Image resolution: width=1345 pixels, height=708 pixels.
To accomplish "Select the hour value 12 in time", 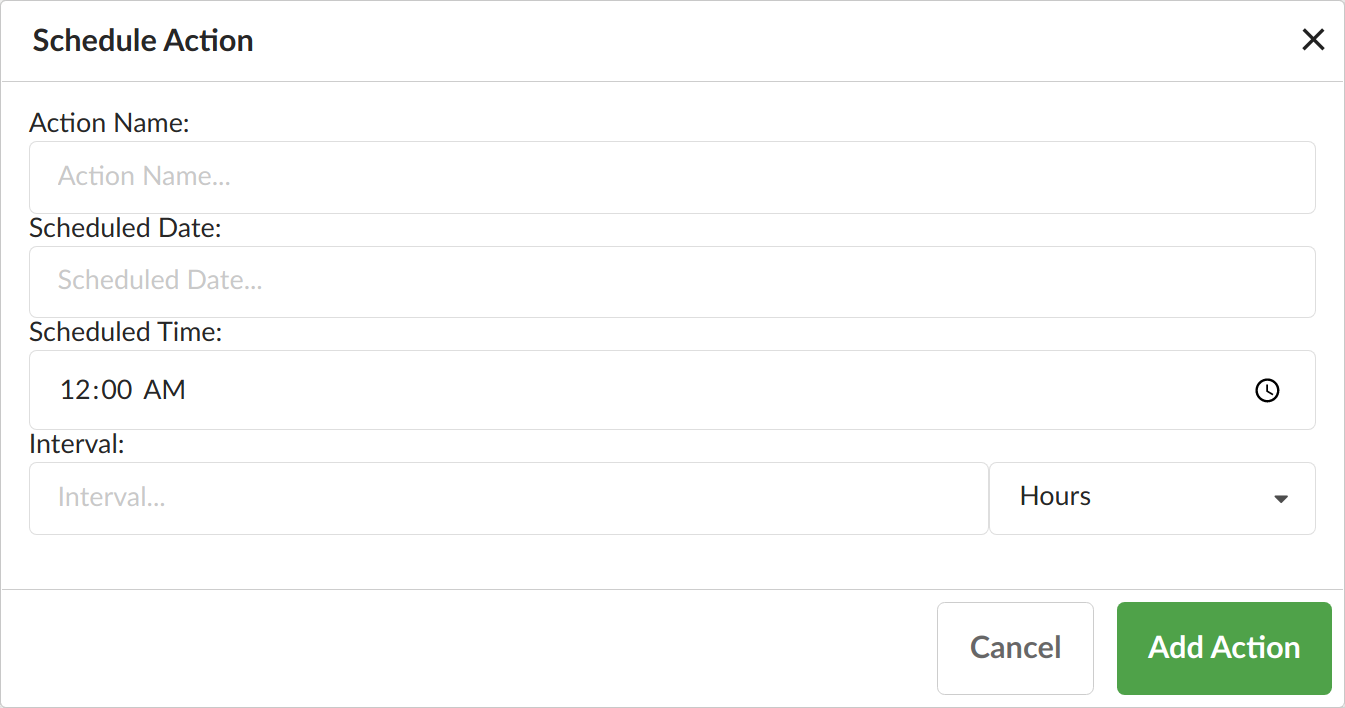I will (75, 390).
